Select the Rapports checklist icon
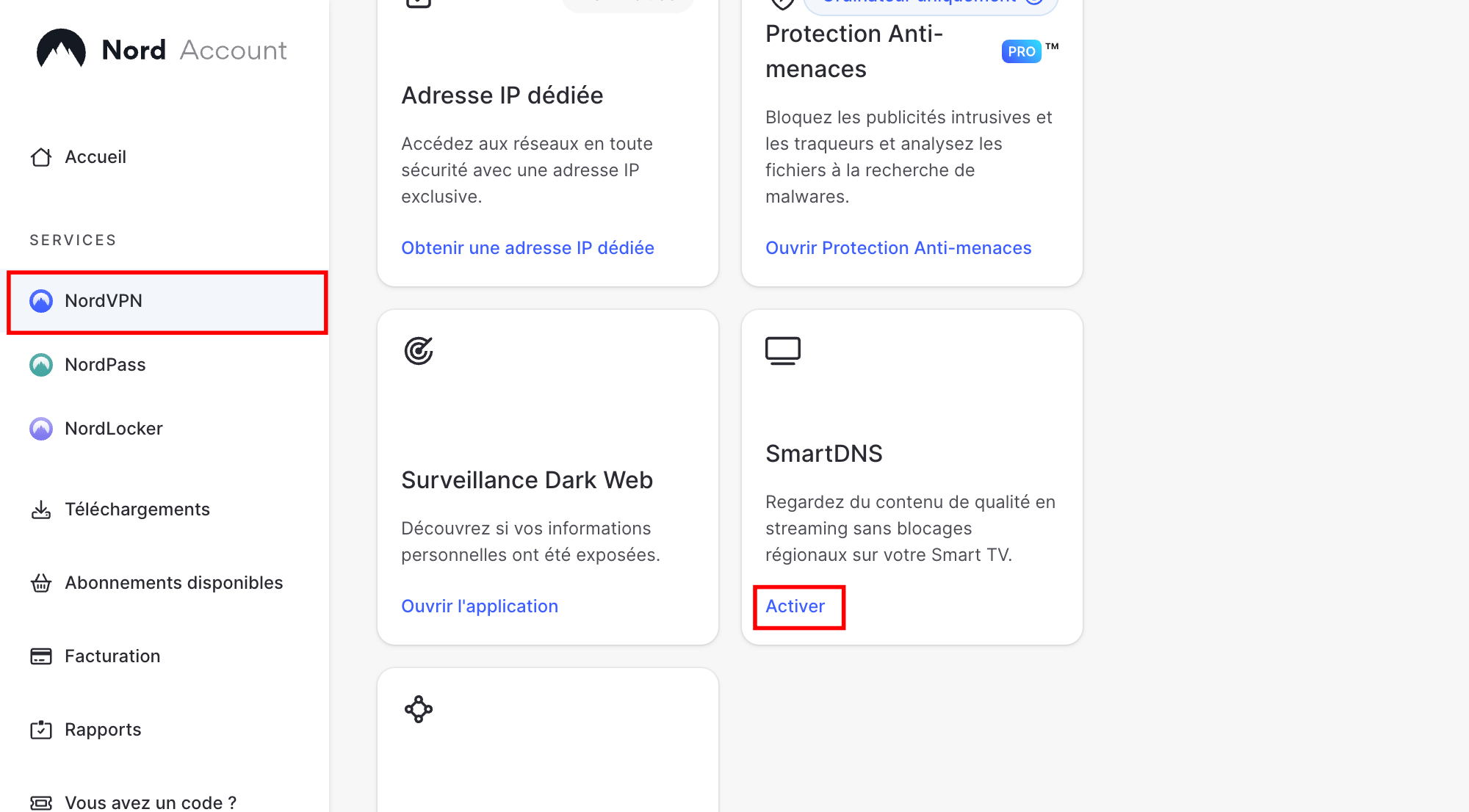 [41, 729]
